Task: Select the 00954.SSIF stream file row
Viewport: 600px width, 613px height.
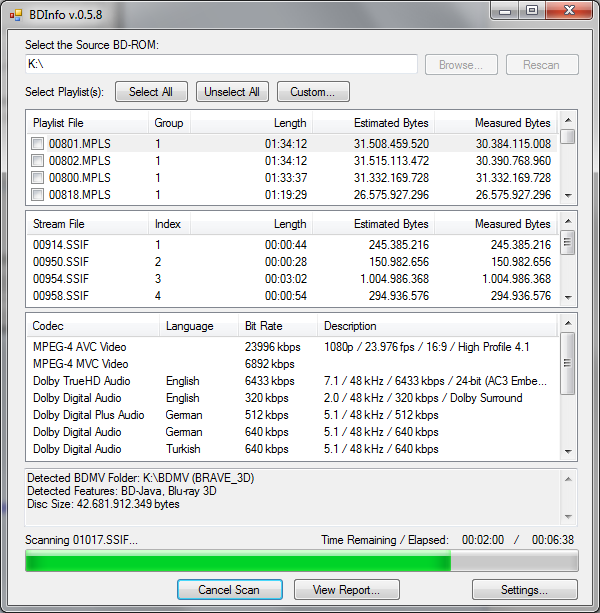Action: coord(61,279)
